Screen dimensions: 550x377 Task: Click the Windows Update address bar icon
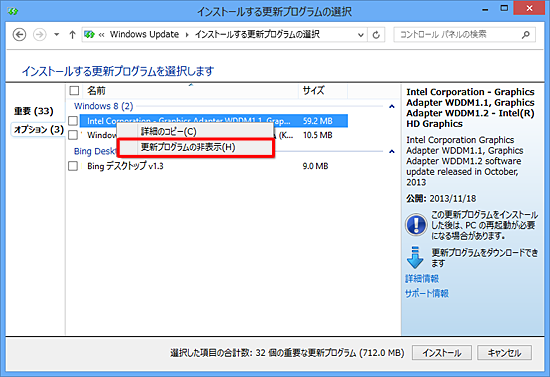click(89, 34)
